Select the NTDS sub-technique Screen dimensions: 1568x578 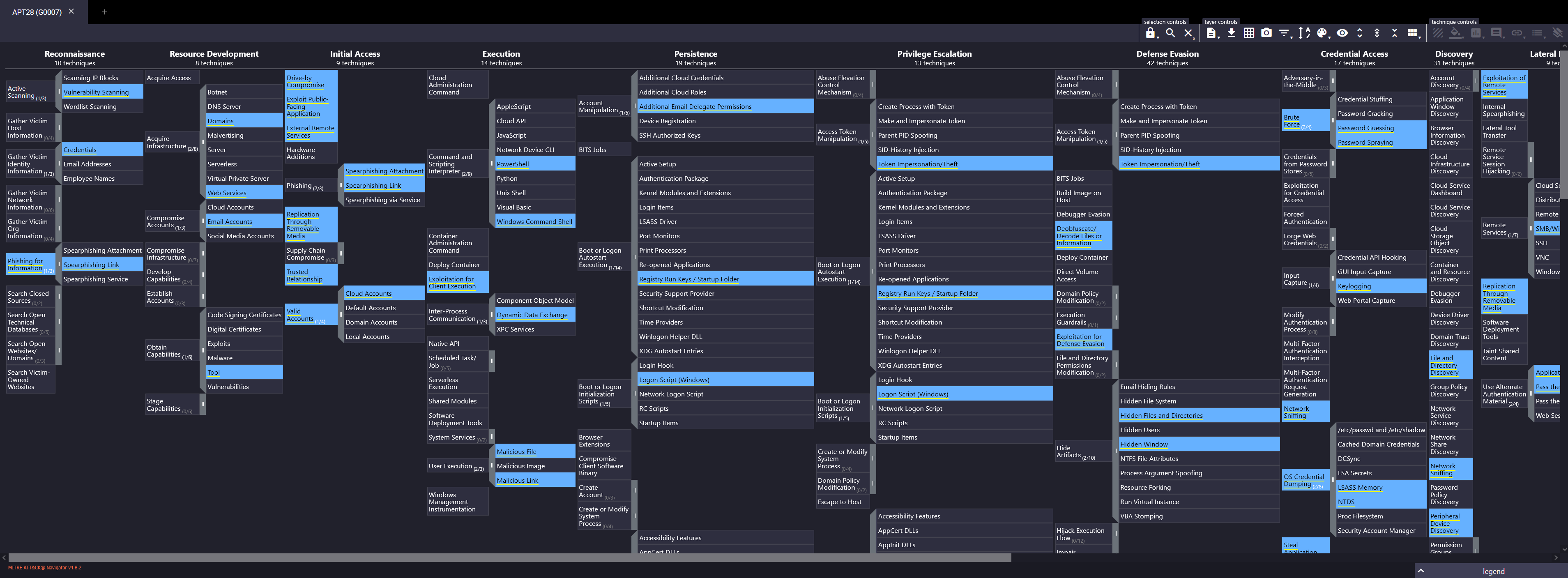click(1381, 502)
